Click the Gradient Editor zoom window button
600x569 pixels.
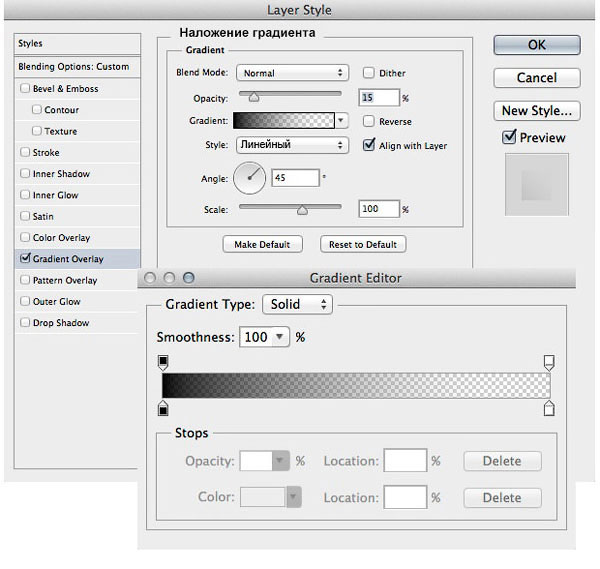pos(189,277)
